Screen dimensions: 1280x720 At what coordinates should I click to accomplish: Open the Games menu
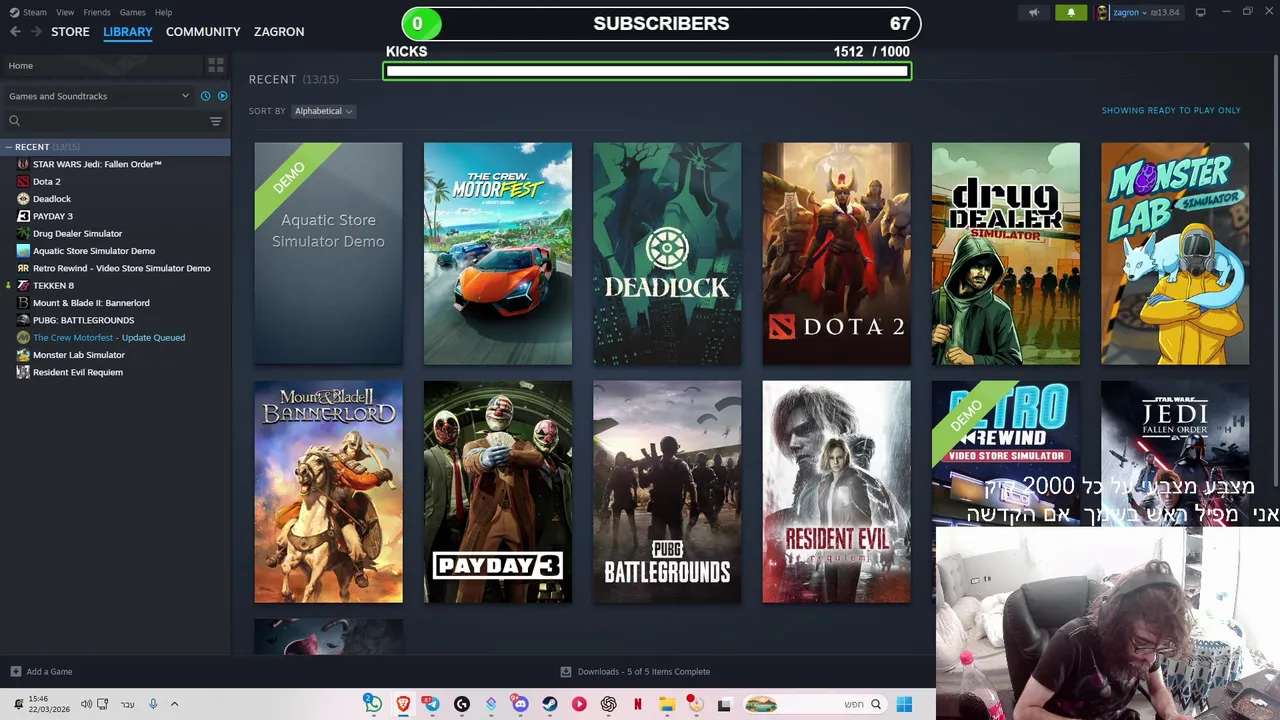[132, 12]
